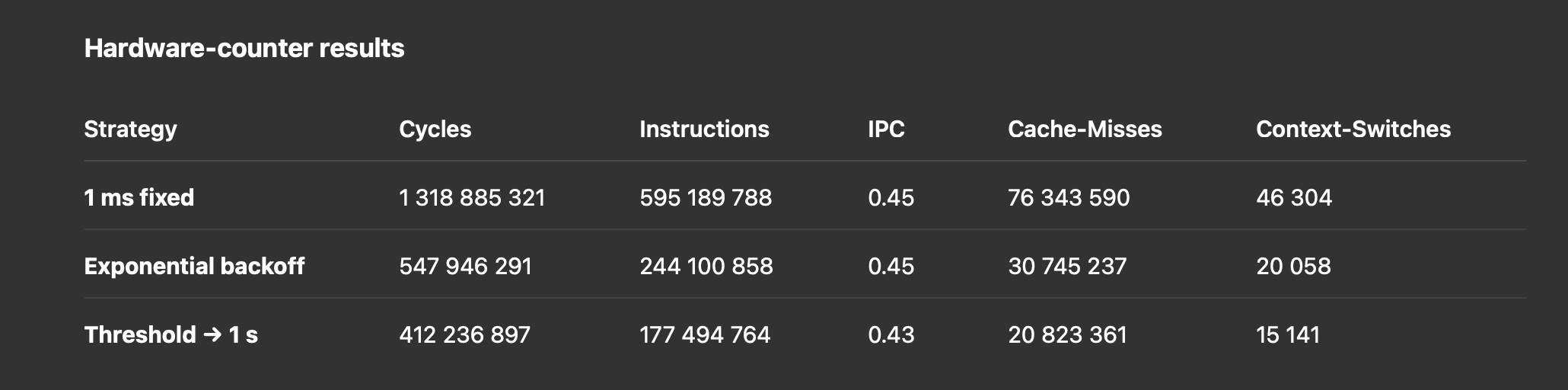Select cycles value 412 236 897

coord(464,335)
